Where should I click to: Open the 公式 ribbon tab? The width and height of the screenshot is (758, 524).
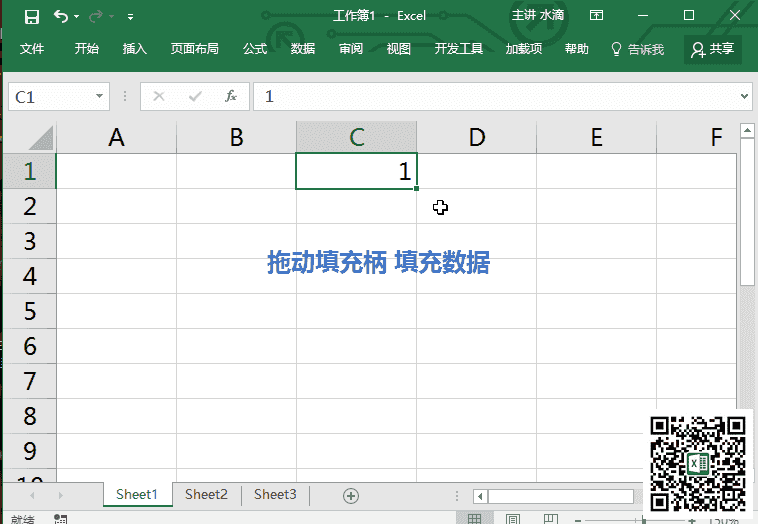(x=255, y=48)
